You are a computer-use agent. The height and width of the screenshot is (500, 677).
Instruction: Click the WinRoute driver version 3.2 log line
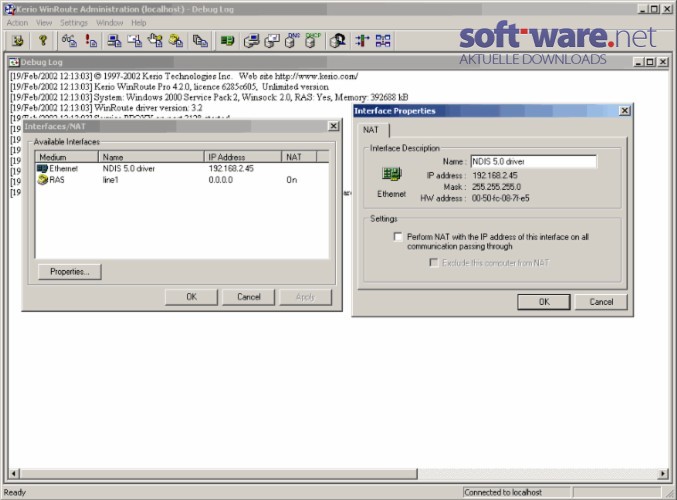point(106,108)
